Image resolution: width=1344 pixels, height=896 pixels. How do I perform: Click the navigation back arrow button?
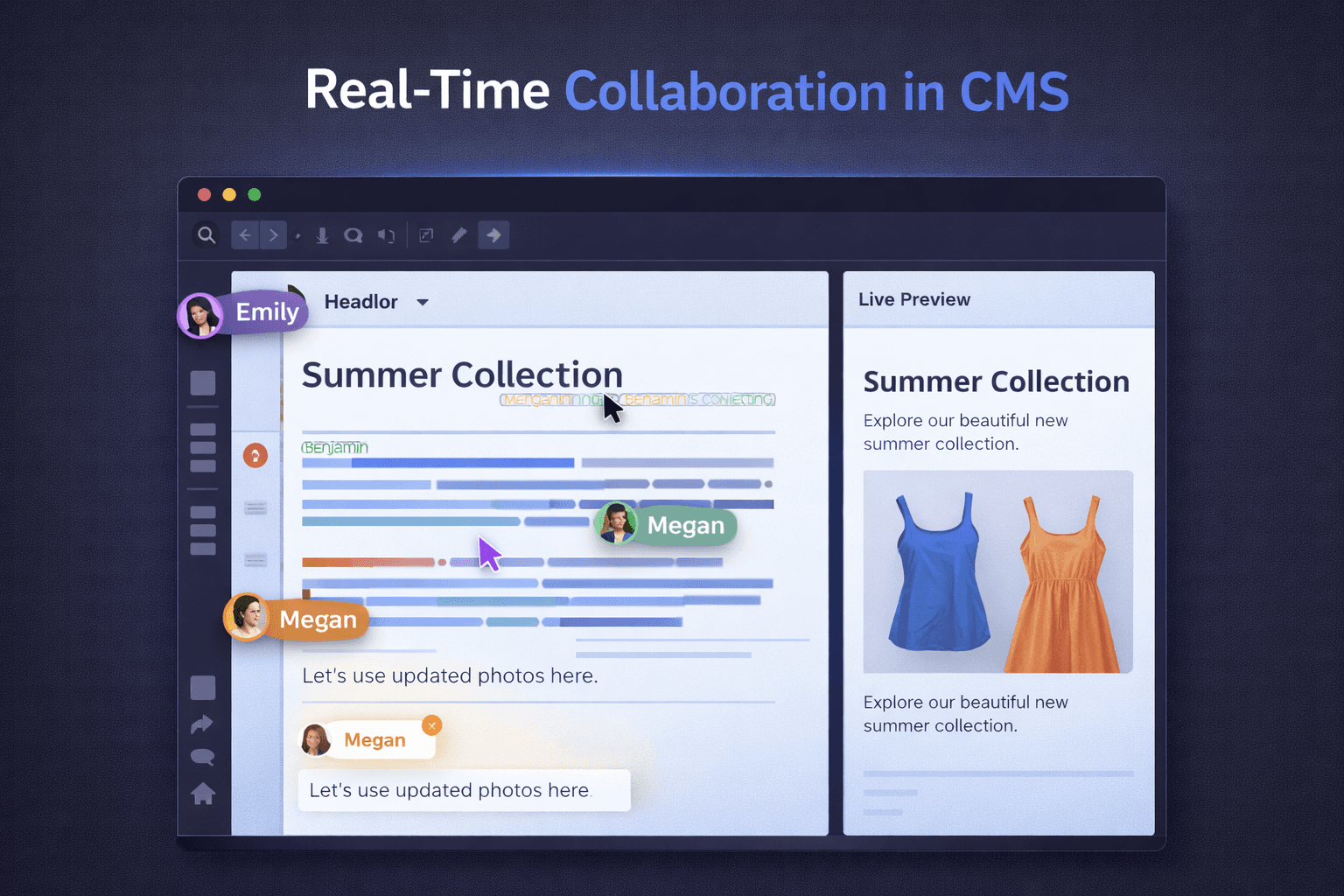point(244,234)
